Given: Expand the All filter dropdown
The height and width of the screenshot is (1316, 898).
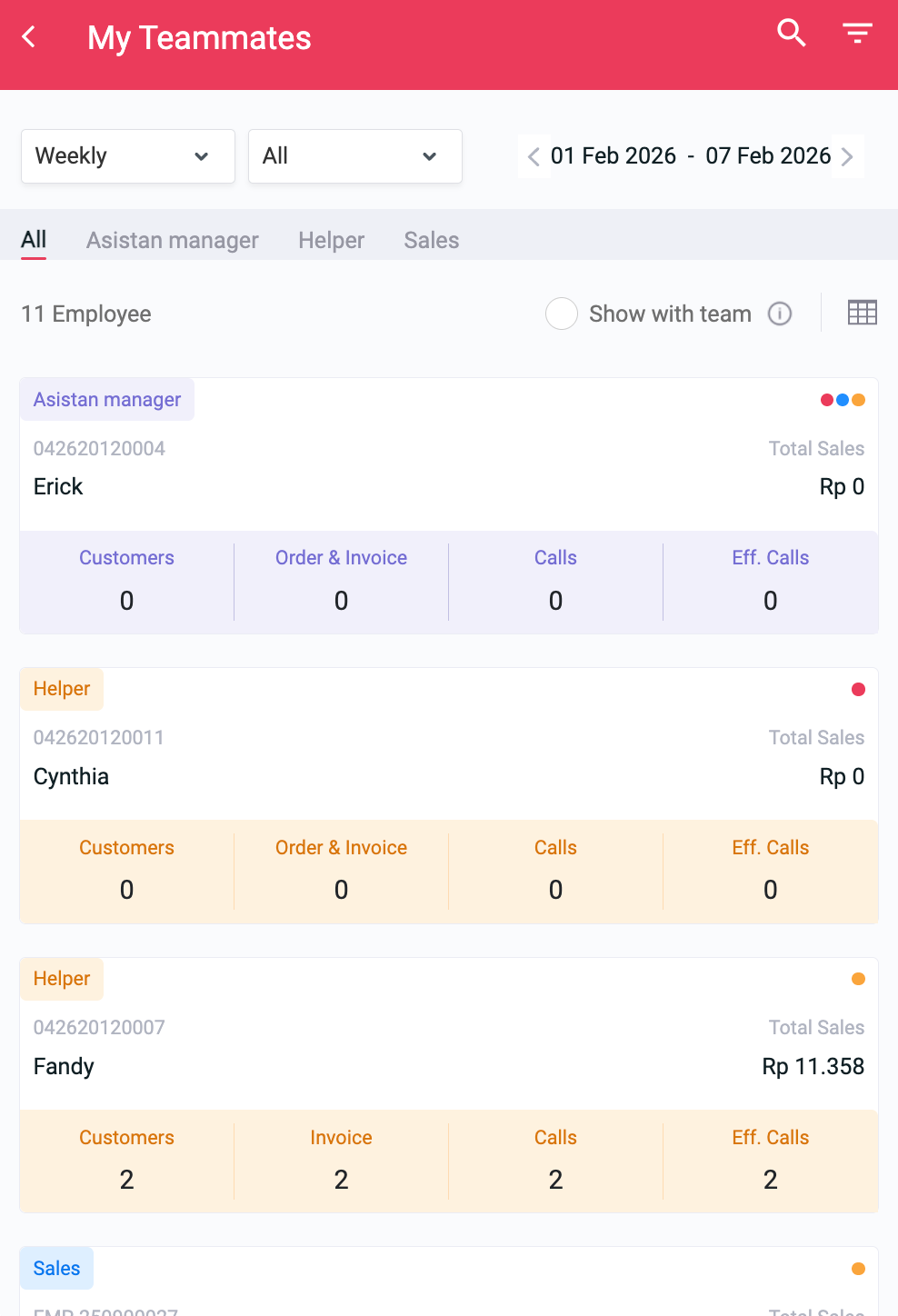Looking at the screenshot, I should click(355, 156).
